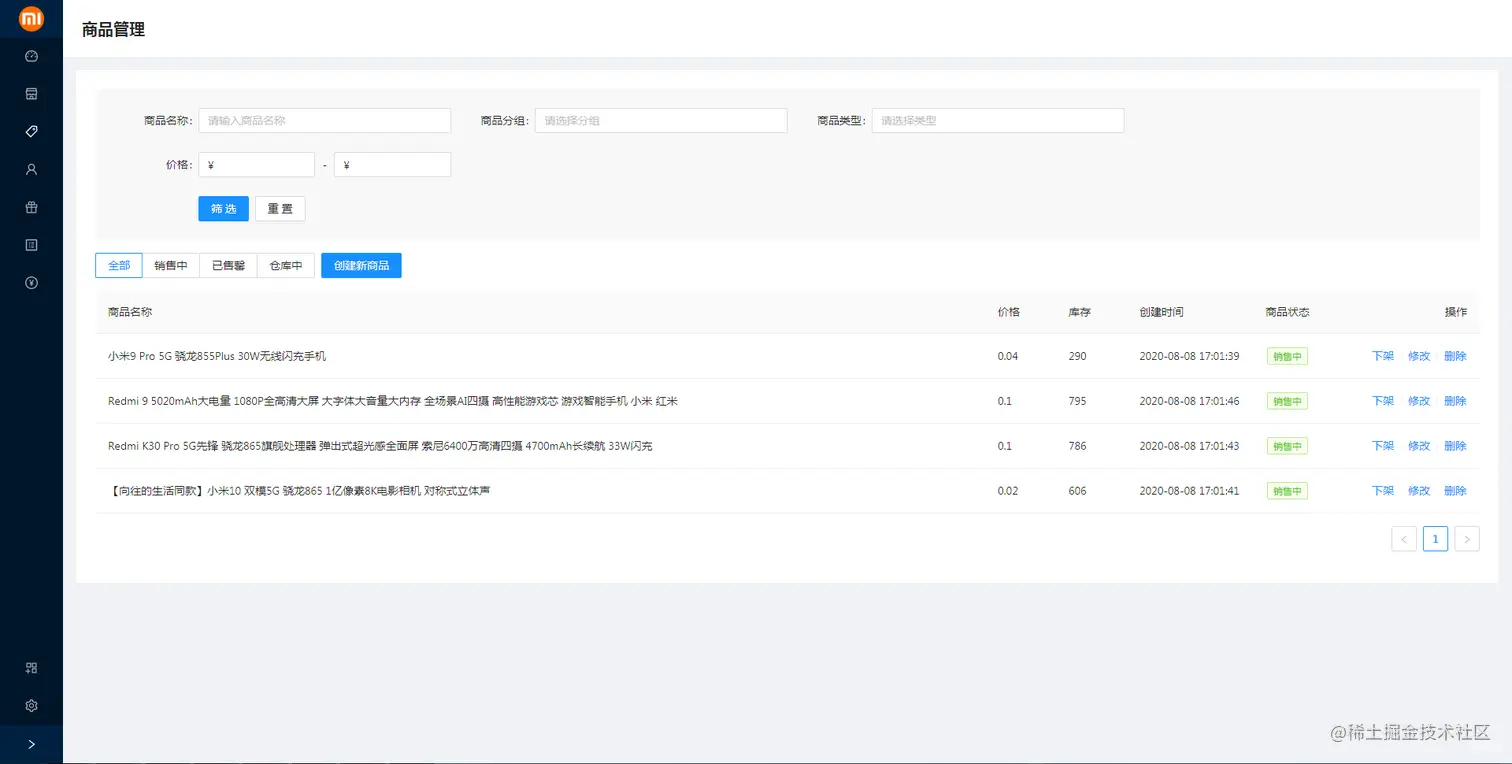Click timestamp 2020-08-08 17:01:46

point(1189,401)
